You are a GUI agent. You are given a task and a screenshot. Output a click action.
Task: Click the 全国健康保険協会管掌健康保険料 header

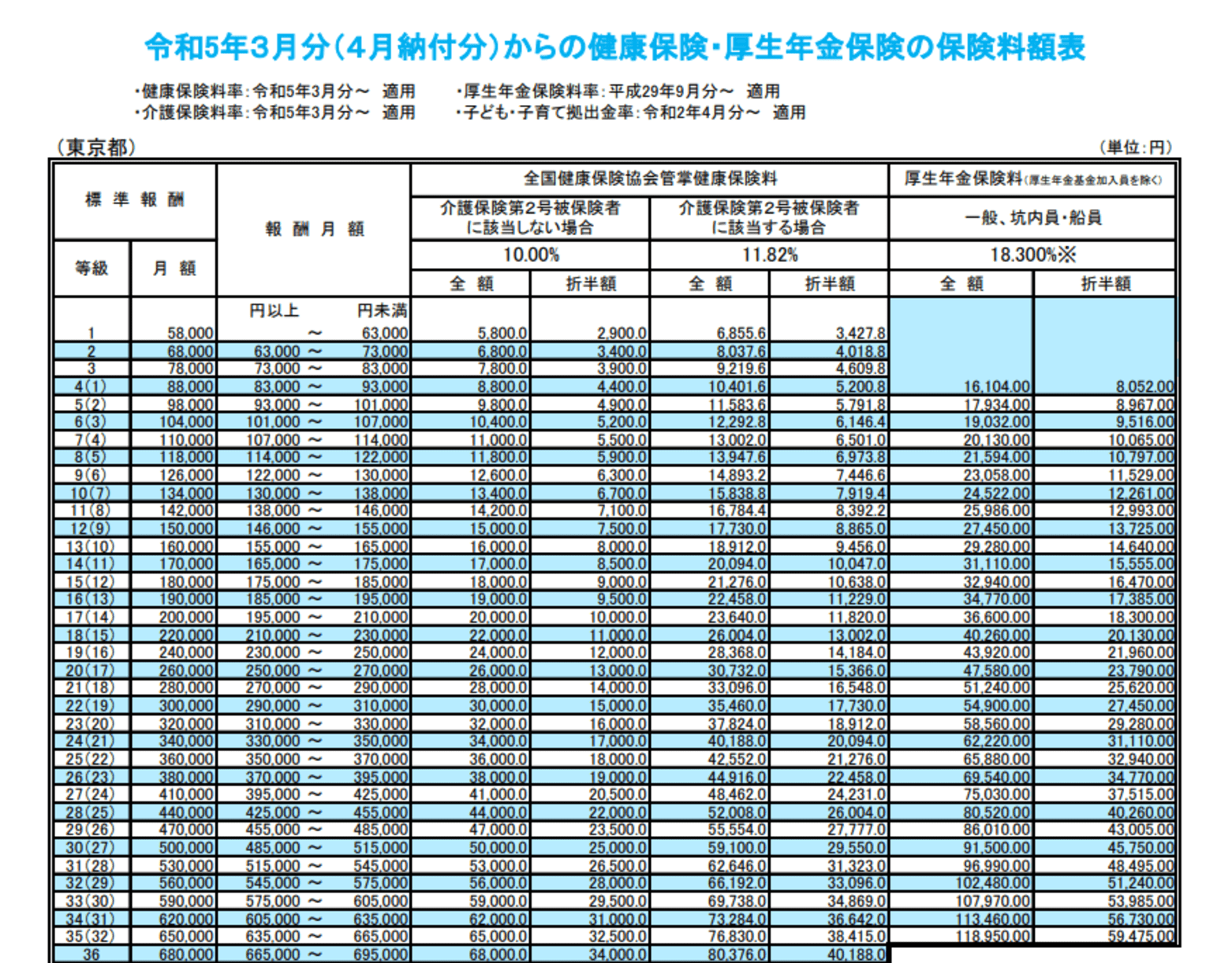pos(650,179)
